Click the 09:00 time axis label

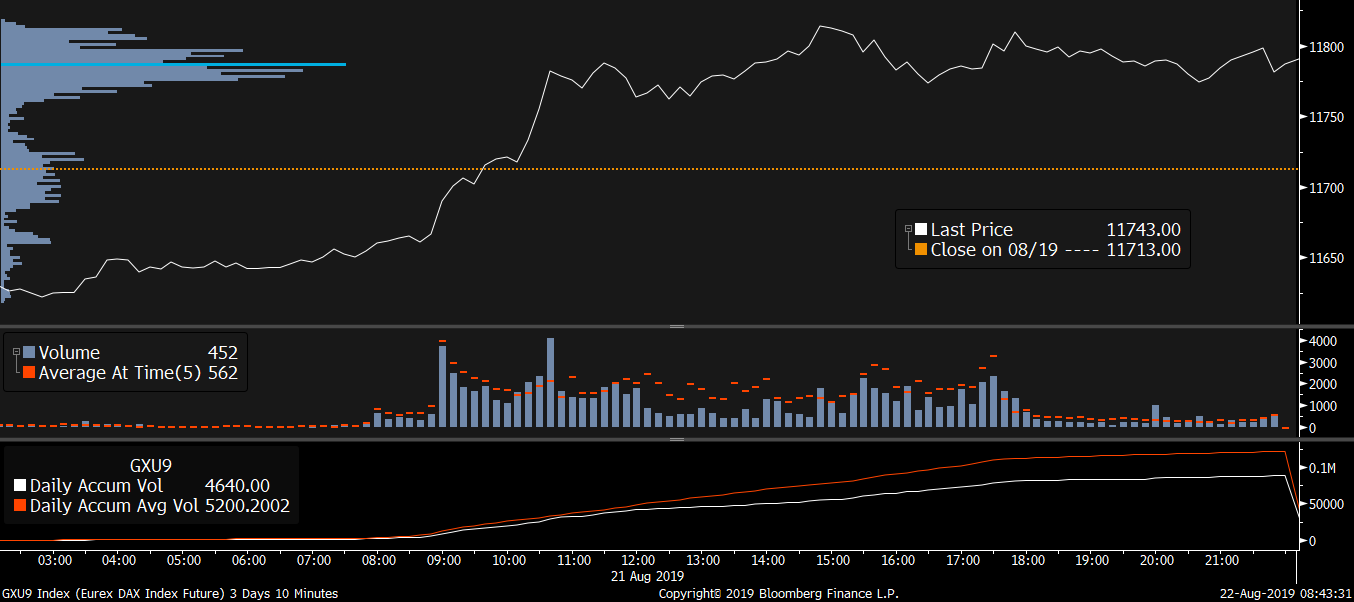(x=443, y=560)
